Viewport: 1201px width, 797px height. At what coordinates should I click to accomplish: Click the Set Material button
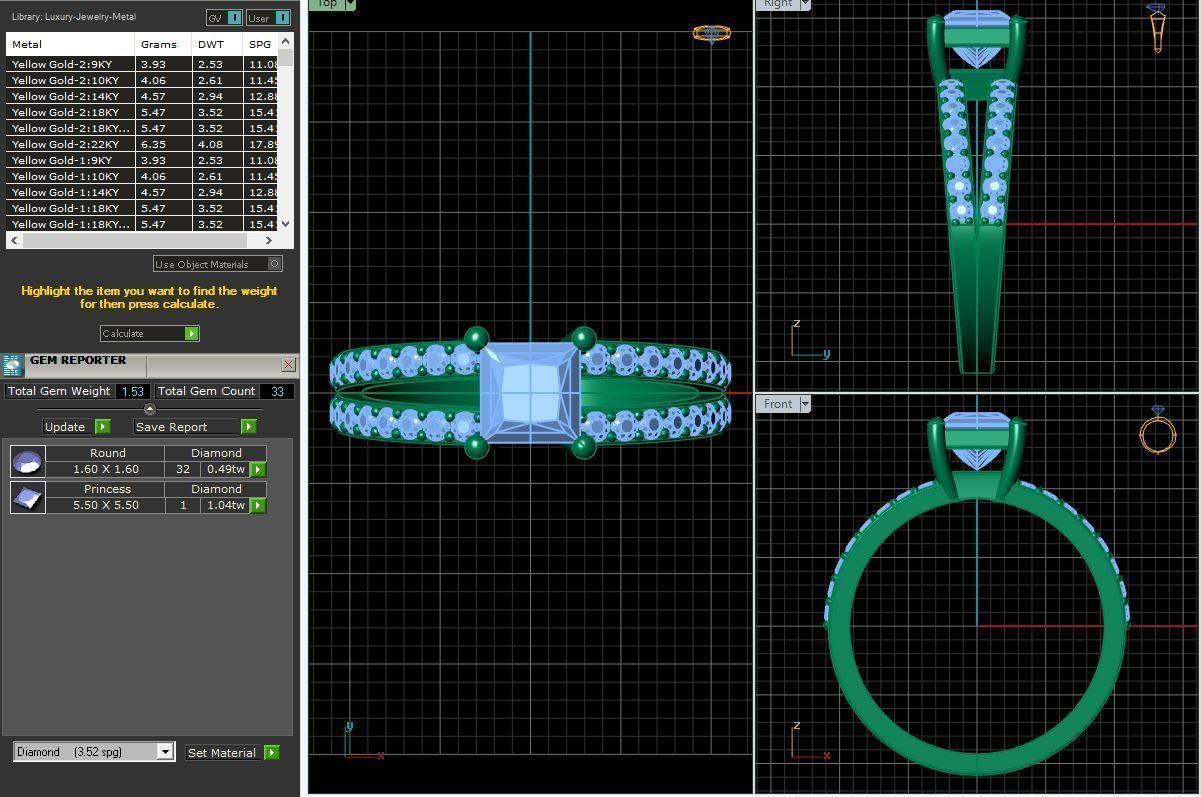232,752
